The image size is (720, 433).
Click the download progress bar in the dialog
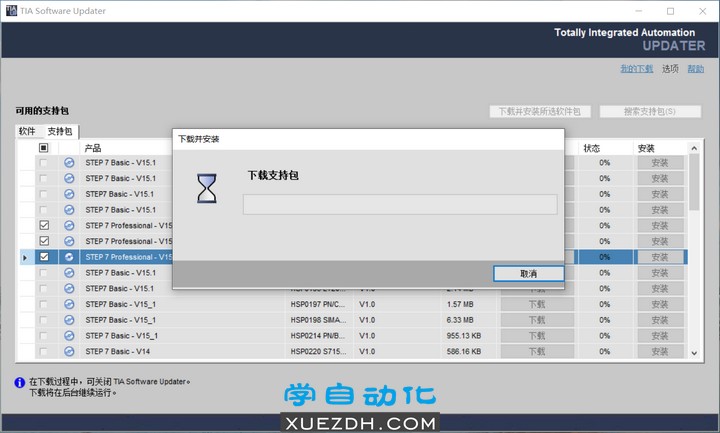point(400,204)
